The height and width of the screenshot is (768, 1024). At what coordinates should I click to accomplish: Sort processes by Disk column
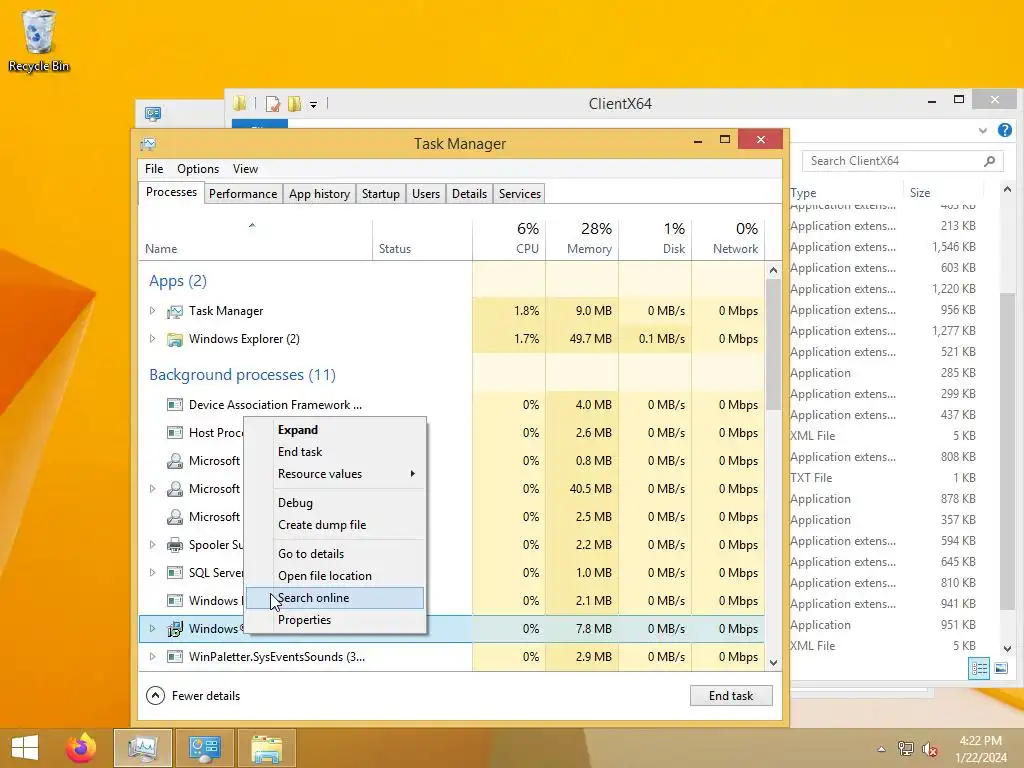pos(656,238)
